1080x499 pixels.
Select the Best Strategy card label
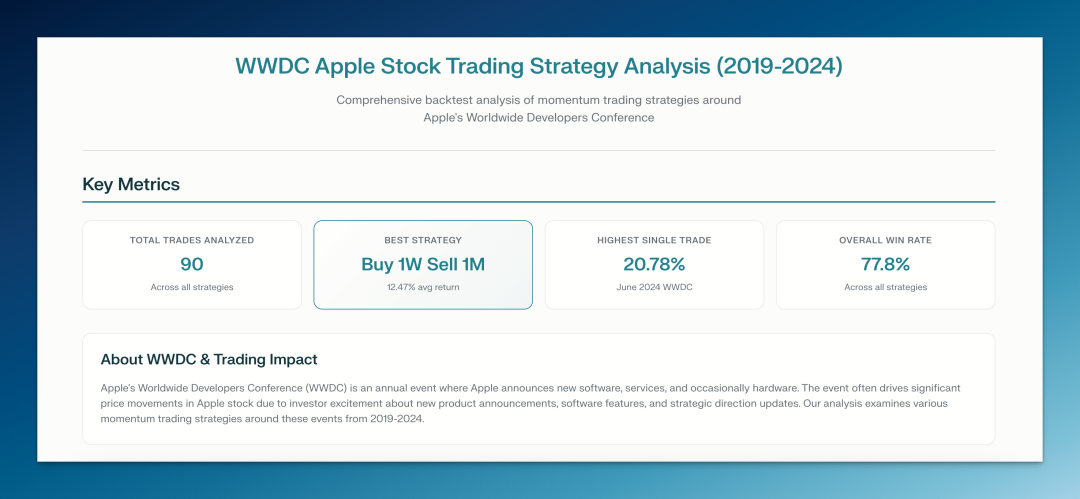coord(423,240)
